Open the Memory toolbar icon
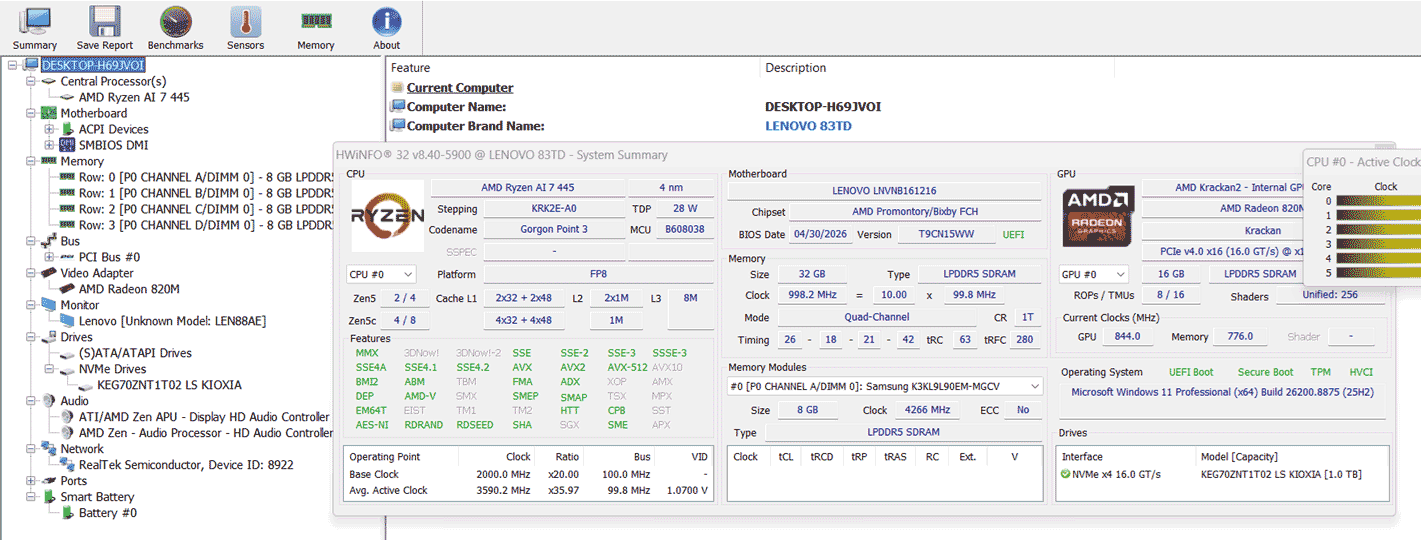Viewport: 1421px width, 540px height. [x=316, y=28]
